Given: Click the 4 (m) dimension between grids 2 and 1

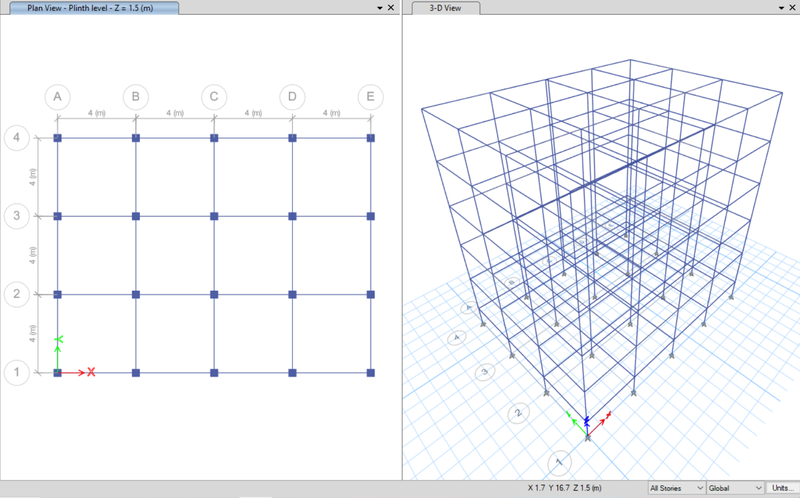Looking at the screenshot, I should [33, 333].
